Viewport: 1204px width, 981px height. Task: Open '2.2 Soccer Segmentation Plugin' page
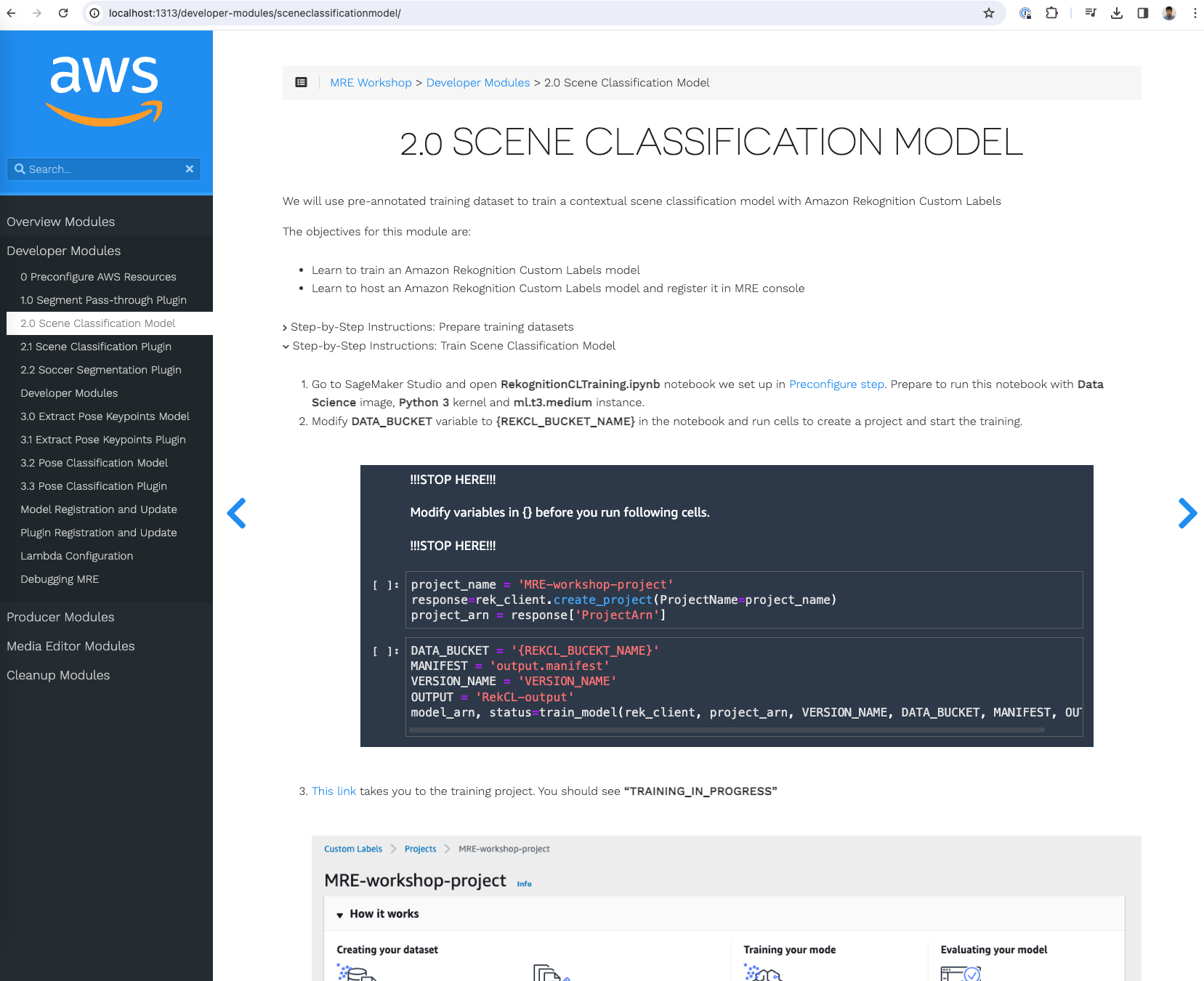101,370
